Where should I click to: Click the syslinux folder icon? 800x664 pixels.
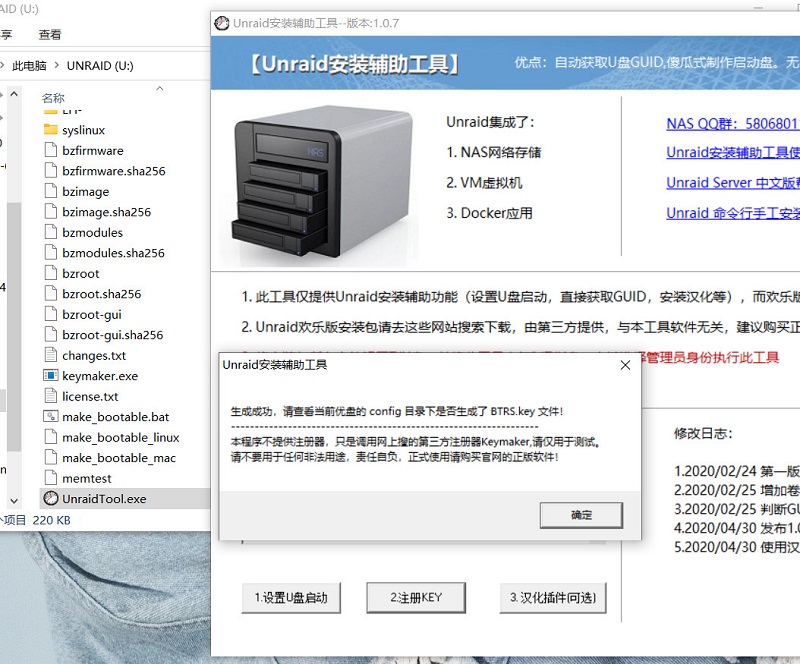pyautogui.click(x=51, y=130)
